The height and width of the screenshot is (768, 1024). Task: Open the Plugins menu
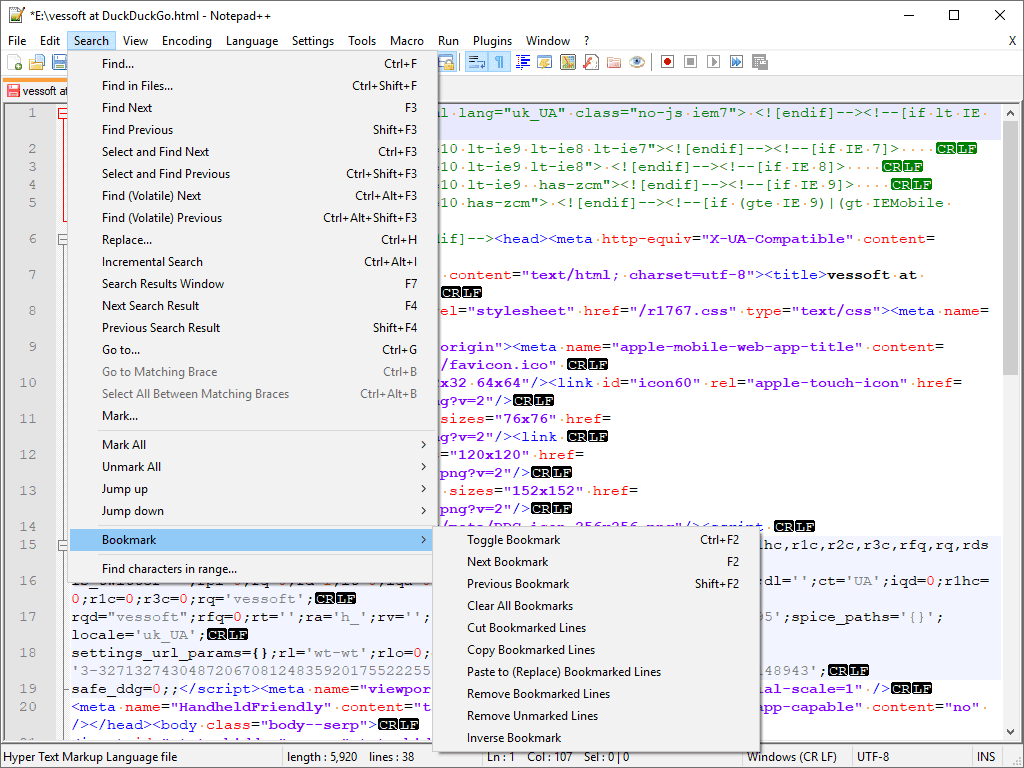point(492,40)
